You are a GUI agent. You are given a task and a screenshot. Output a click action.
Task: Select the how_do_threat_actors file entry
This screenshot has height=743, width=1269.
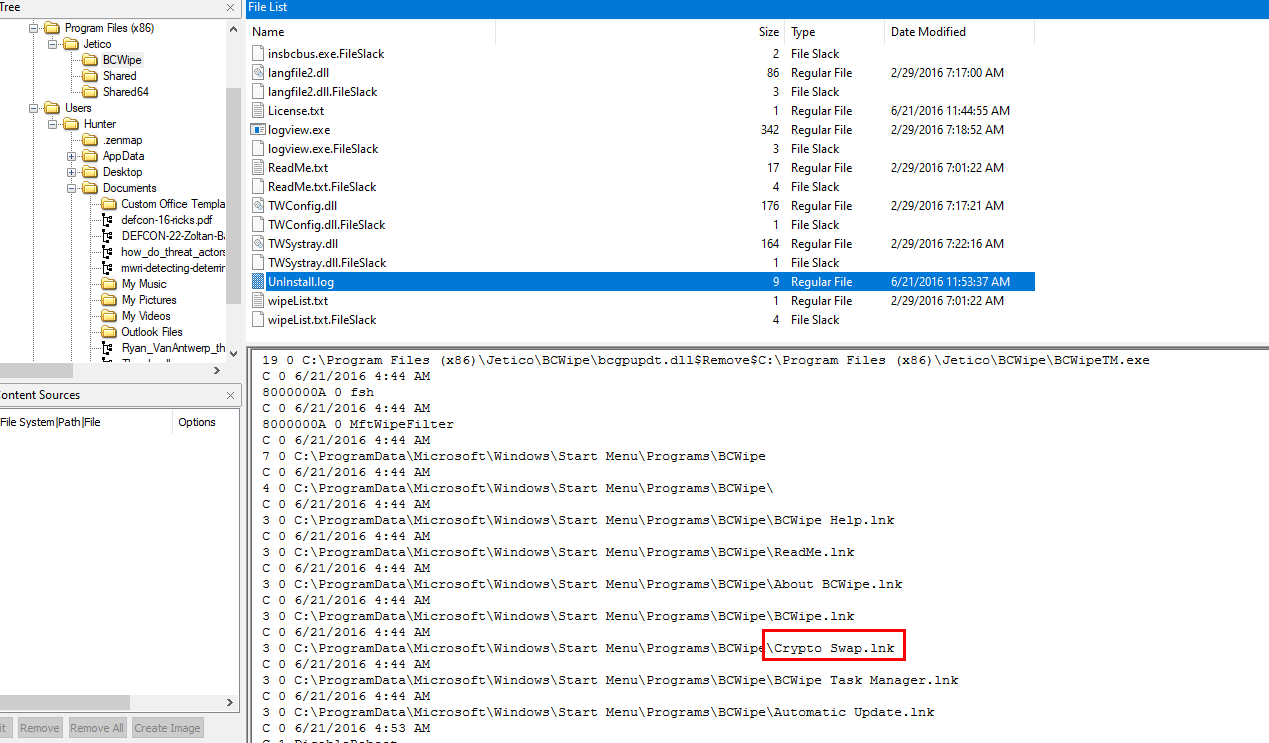tap(173, 252)
